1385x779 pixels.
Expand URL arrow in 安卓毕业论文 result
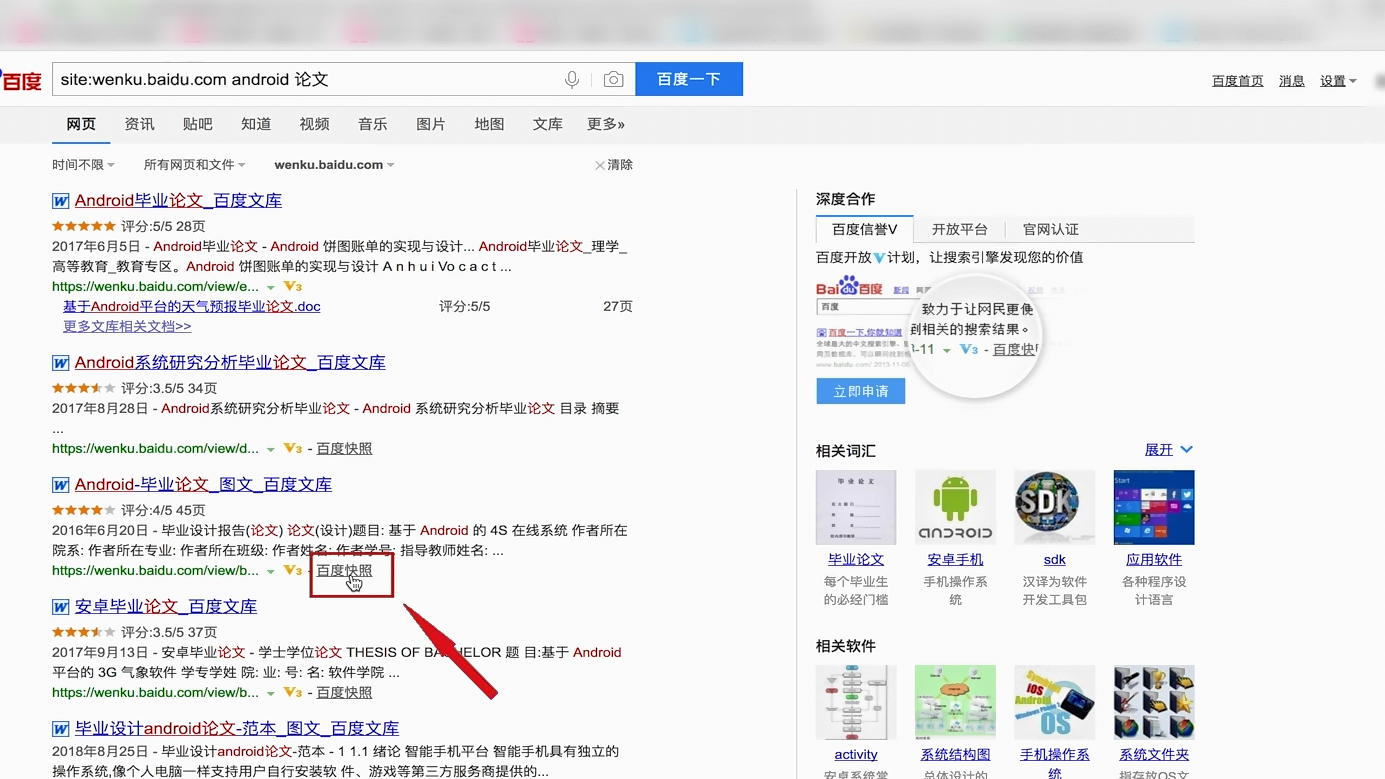click(x=270, y=694)
